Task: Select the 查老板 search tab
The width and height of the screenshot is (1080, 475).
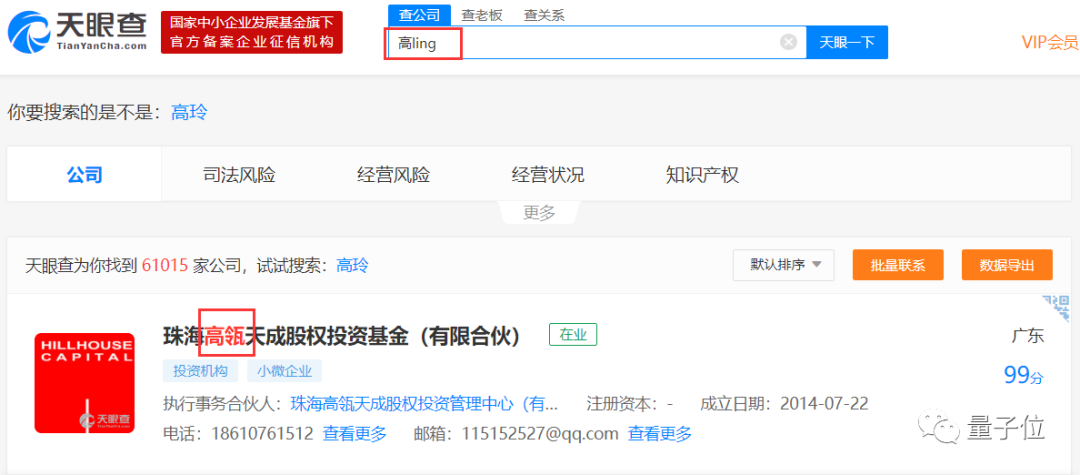Action: pyautogui.click(x=481, y=15)
